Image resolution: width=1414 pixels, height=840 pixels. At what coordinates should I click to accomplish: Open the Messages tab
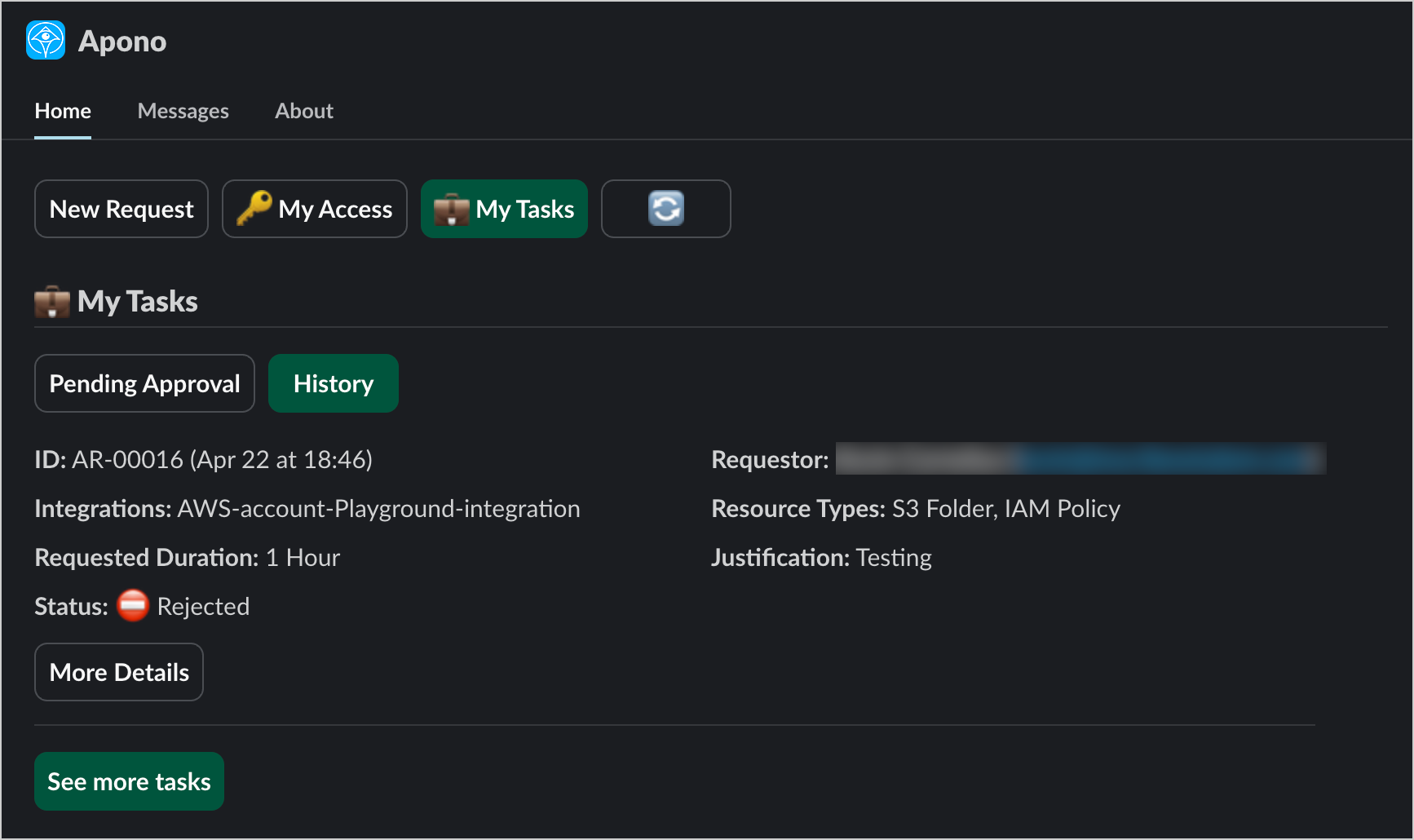[183, 111]
